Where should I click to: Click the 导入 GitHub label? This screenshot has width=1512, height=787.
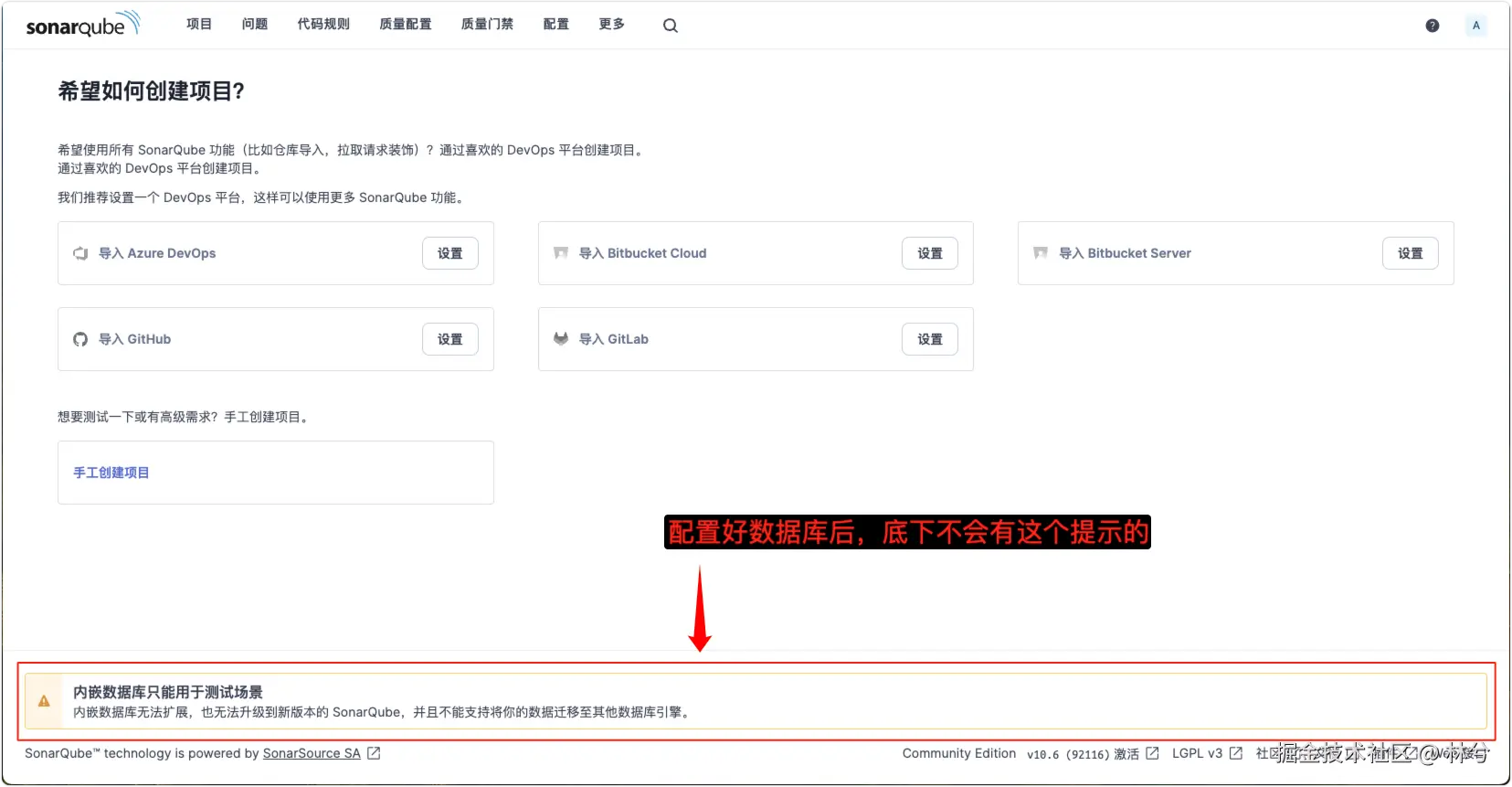coord(135,339)
